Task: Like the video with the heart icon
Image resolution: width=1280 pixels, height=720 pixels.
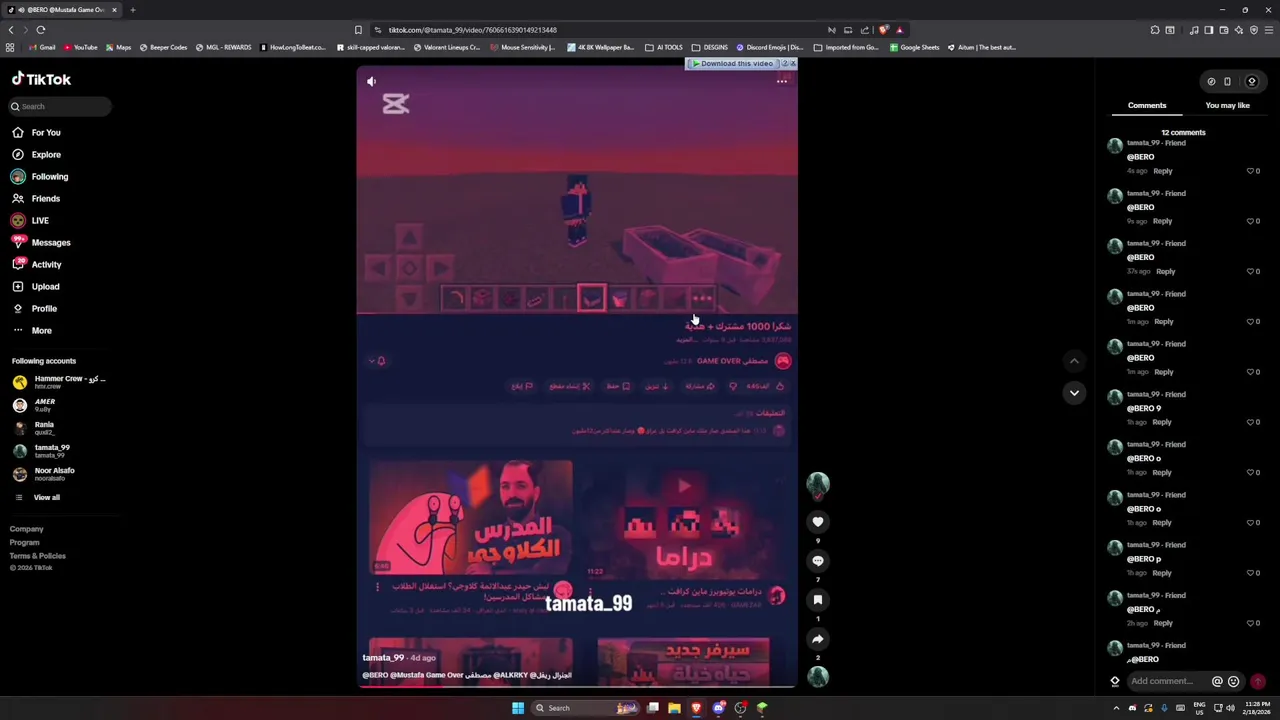Action: pos(818,522)
